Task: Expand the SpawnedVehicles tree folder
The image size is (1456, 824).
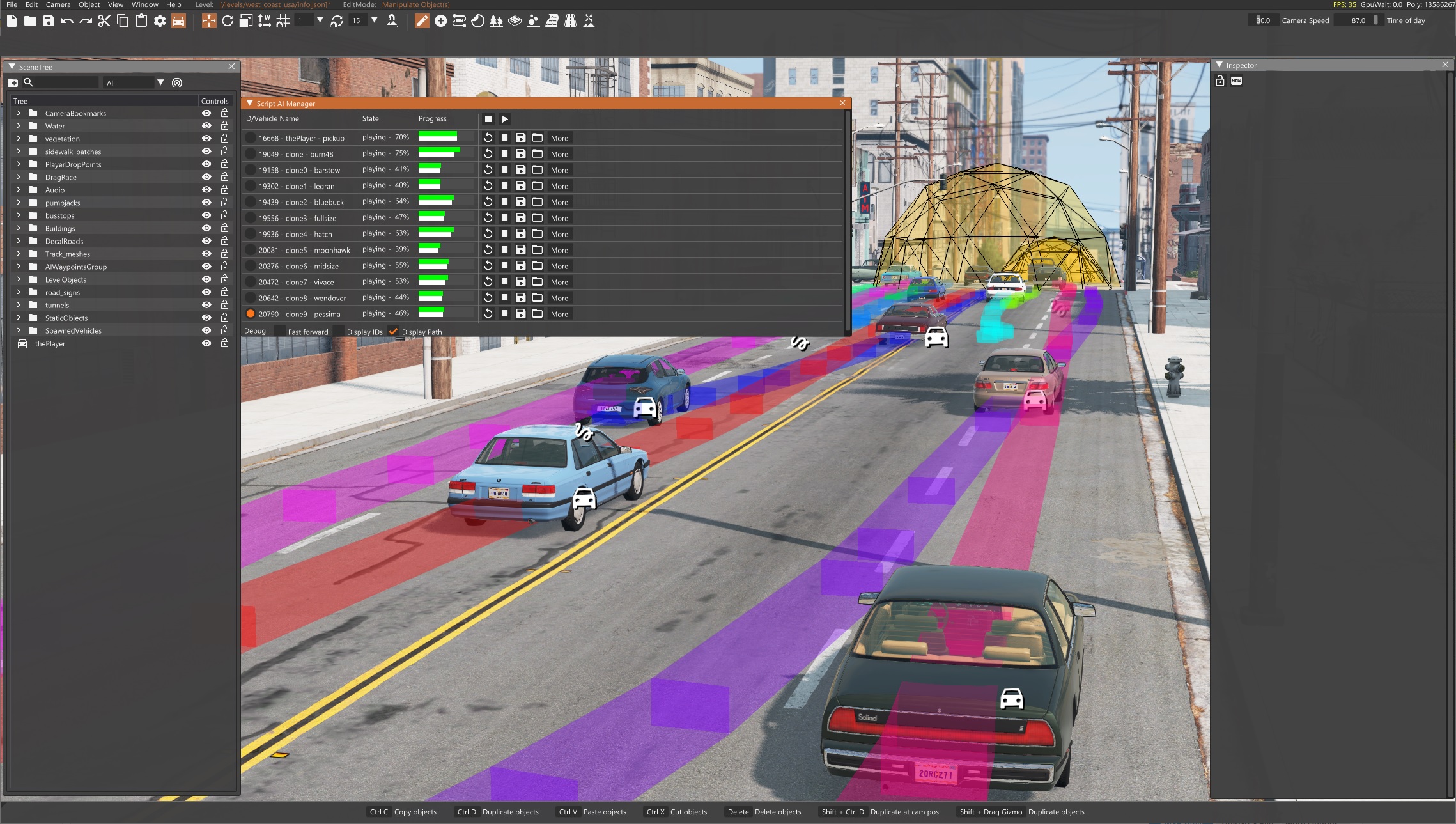Action: (19, 330)
